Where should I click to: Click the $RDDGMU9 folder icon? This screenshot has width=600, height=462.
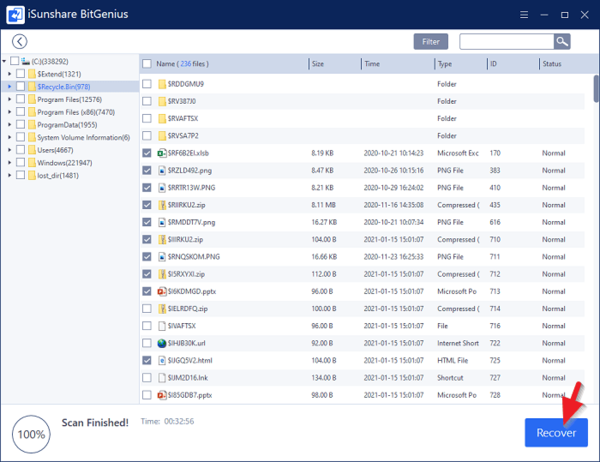(x=162, y=84)
